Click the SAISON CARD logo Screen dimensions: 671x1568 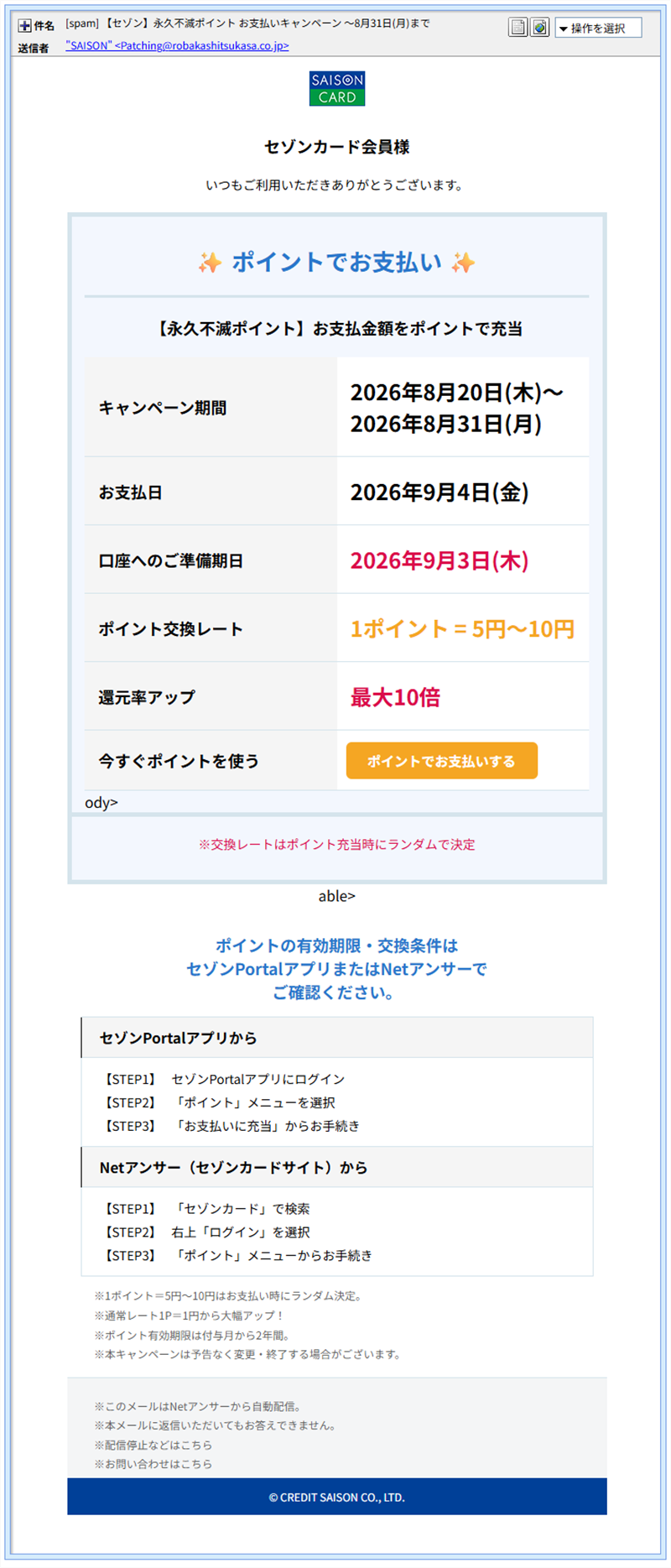click(x=337, y=89)
